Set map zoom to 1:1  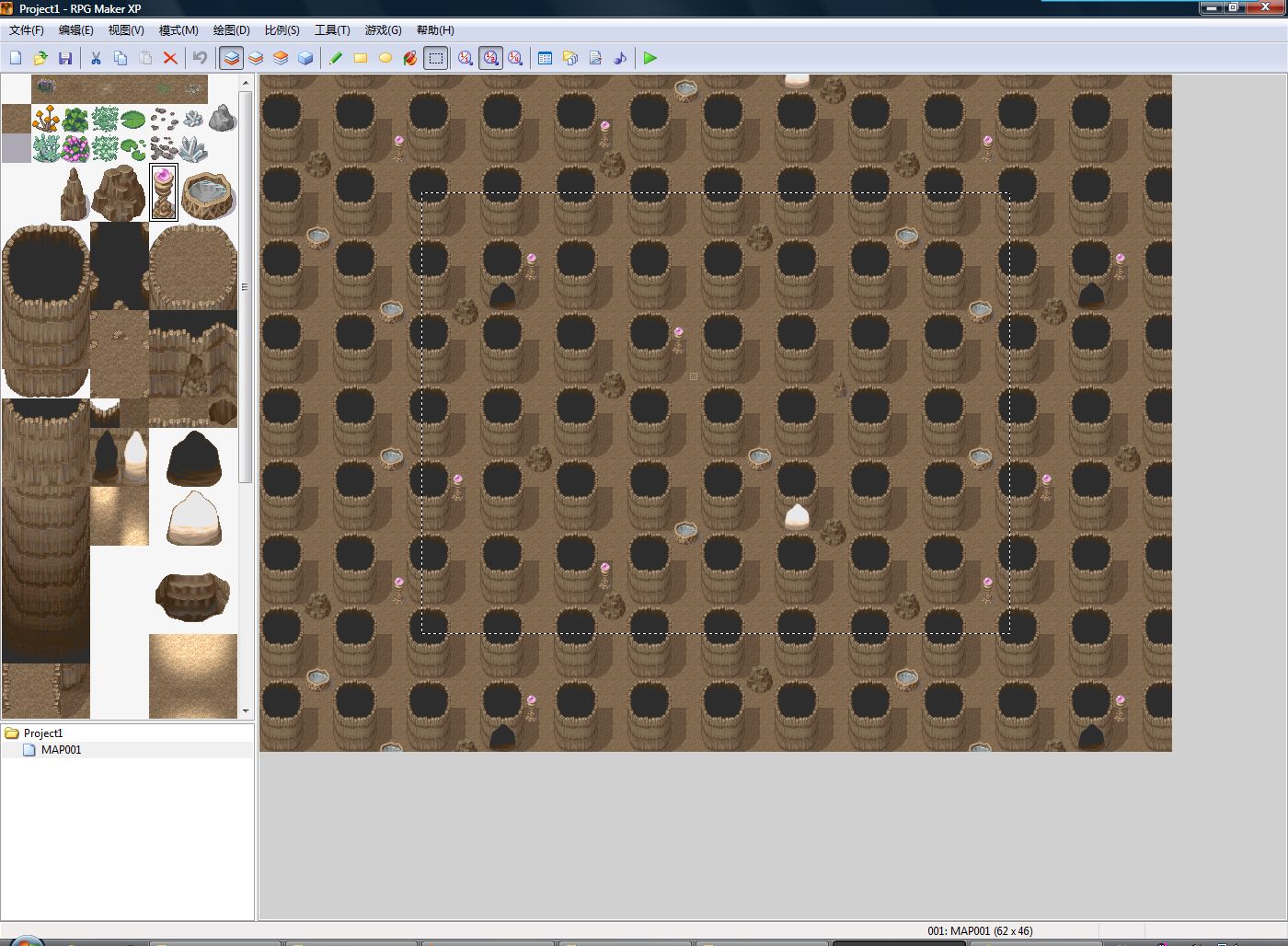click(466, 58)
